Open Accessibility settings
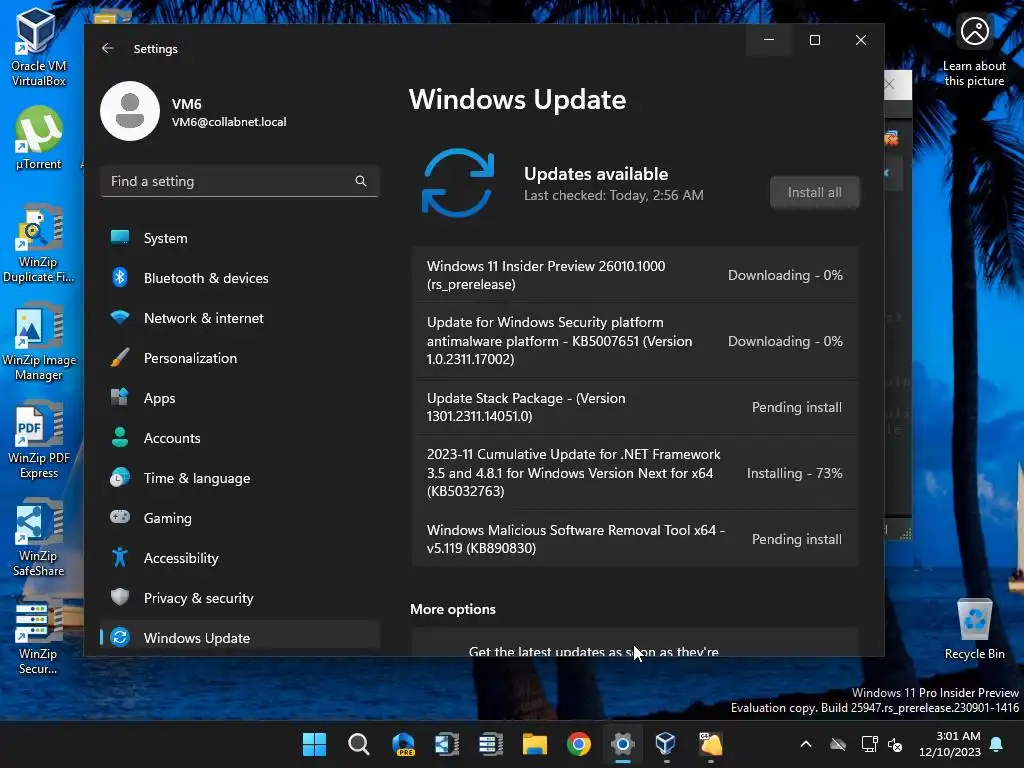The width and height of the screenshot is (1024, 768). click(240, 557)
